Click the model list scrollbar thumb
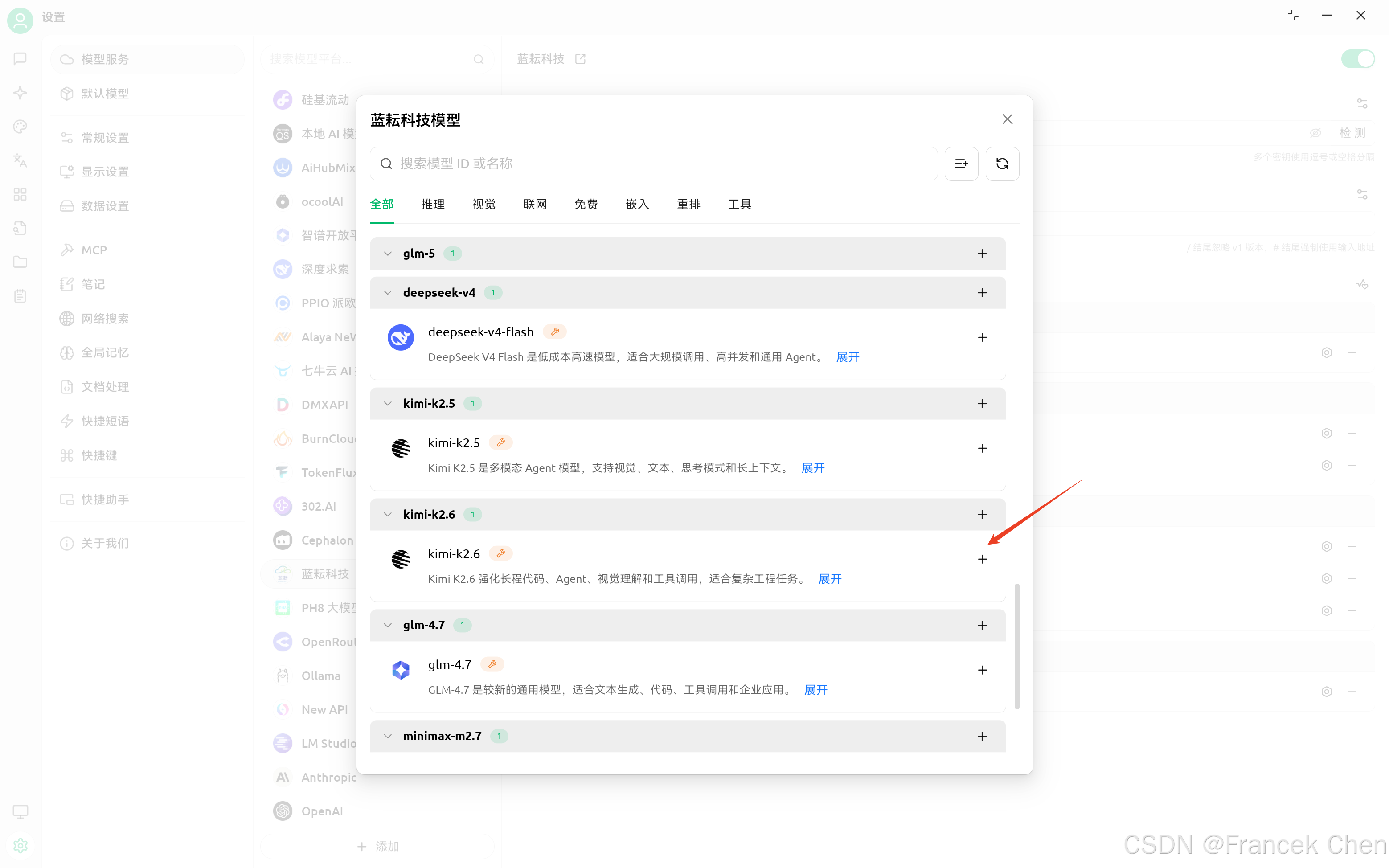The image size is (1389, 868). click(x=1016, y=646)
